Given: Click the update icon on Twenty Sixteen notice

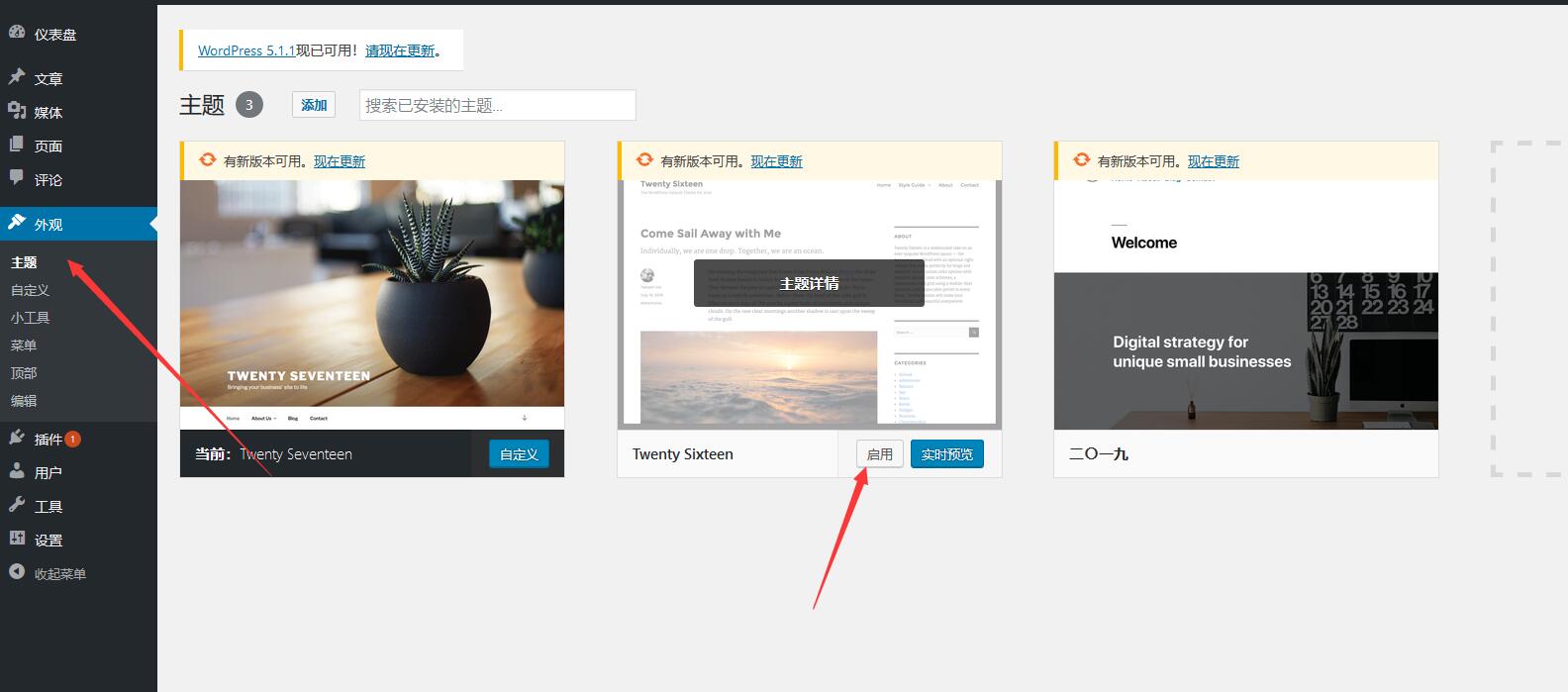Looking at the screenshot, I should point(644,159).
